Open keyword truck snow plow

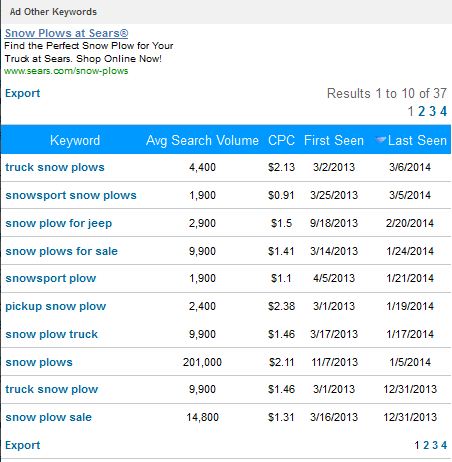[x=52, y=389]
